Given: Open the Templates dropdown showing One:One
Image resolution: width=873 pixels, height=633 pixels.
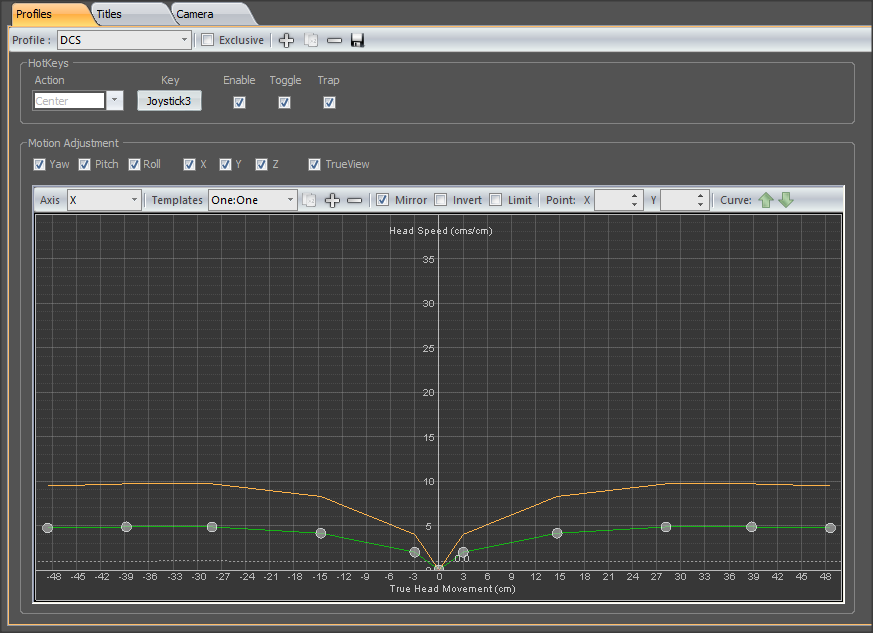Looking at the screenshot, I should [252, 200].
